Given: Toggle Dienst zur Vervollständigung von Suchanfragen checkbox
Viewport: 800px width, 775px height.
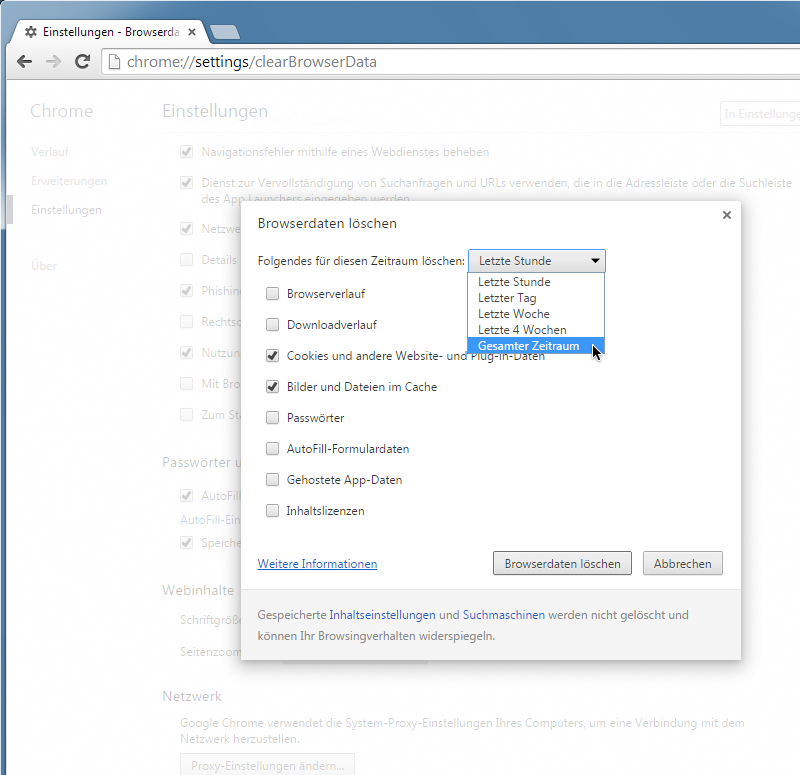Looking at the screenshot, I should tap(187, 183).
